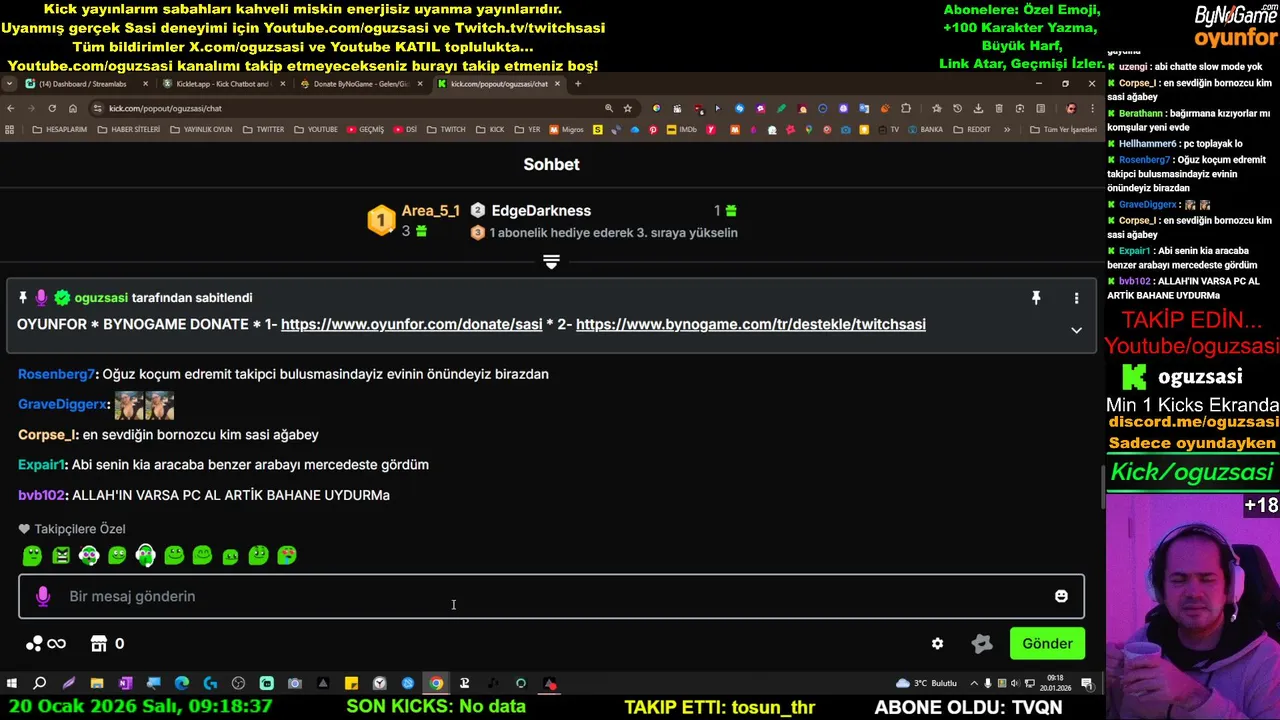The width and height of the screenshot is (1280, 720).
Task: Open HABER SİTELERİ bookmarks folder
Action: click(x=129, y=129)
